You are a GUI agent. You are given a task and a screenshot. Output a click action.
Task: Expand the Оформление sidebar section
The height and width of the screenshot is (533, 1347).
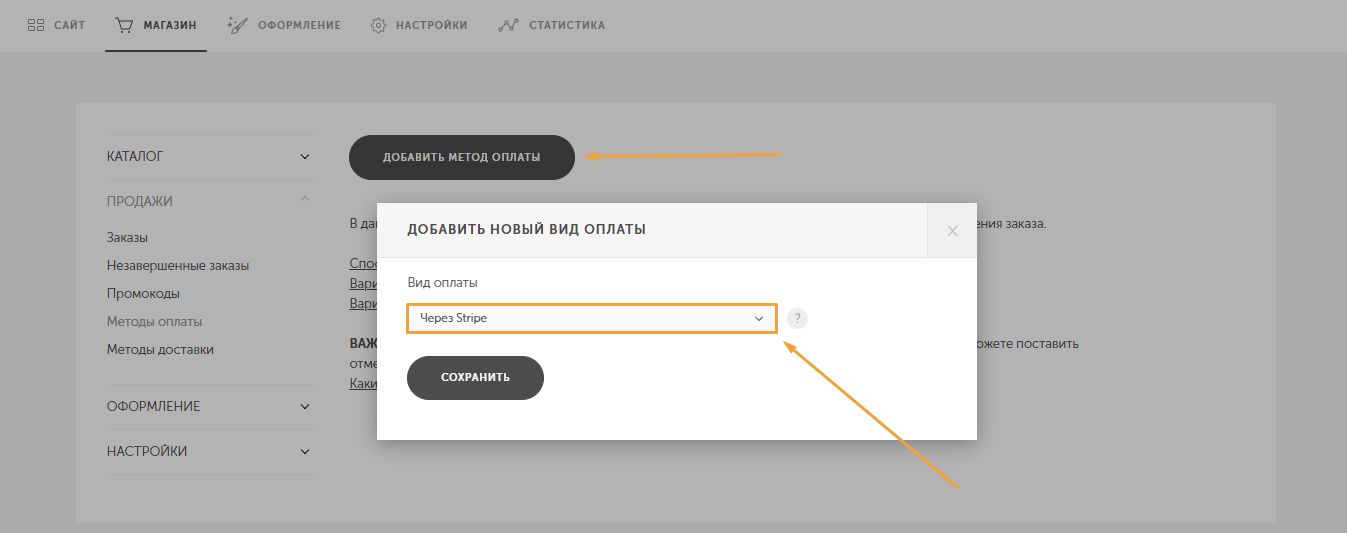point(305,407)
